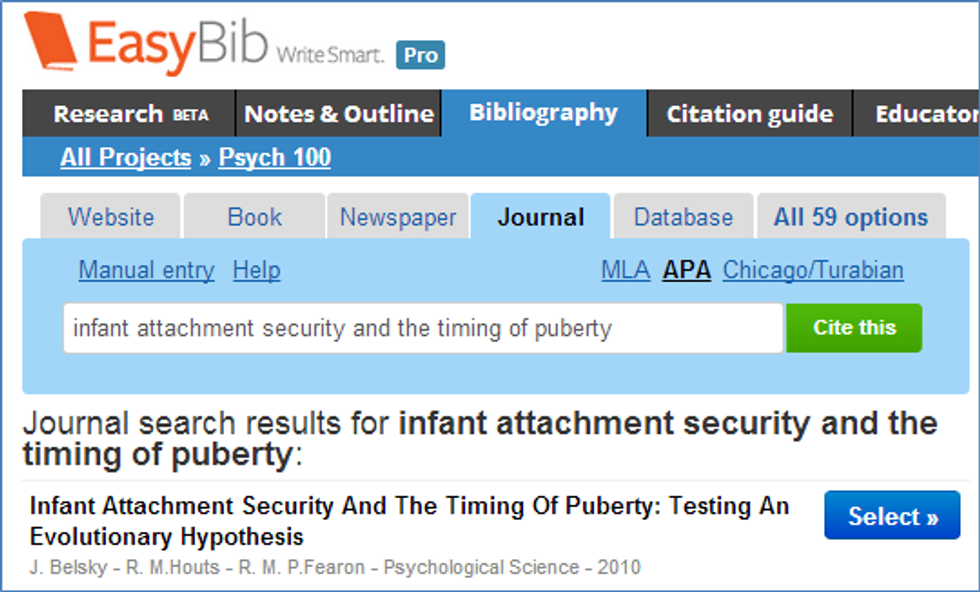Select the Newspaper source tab

[398, 217]
